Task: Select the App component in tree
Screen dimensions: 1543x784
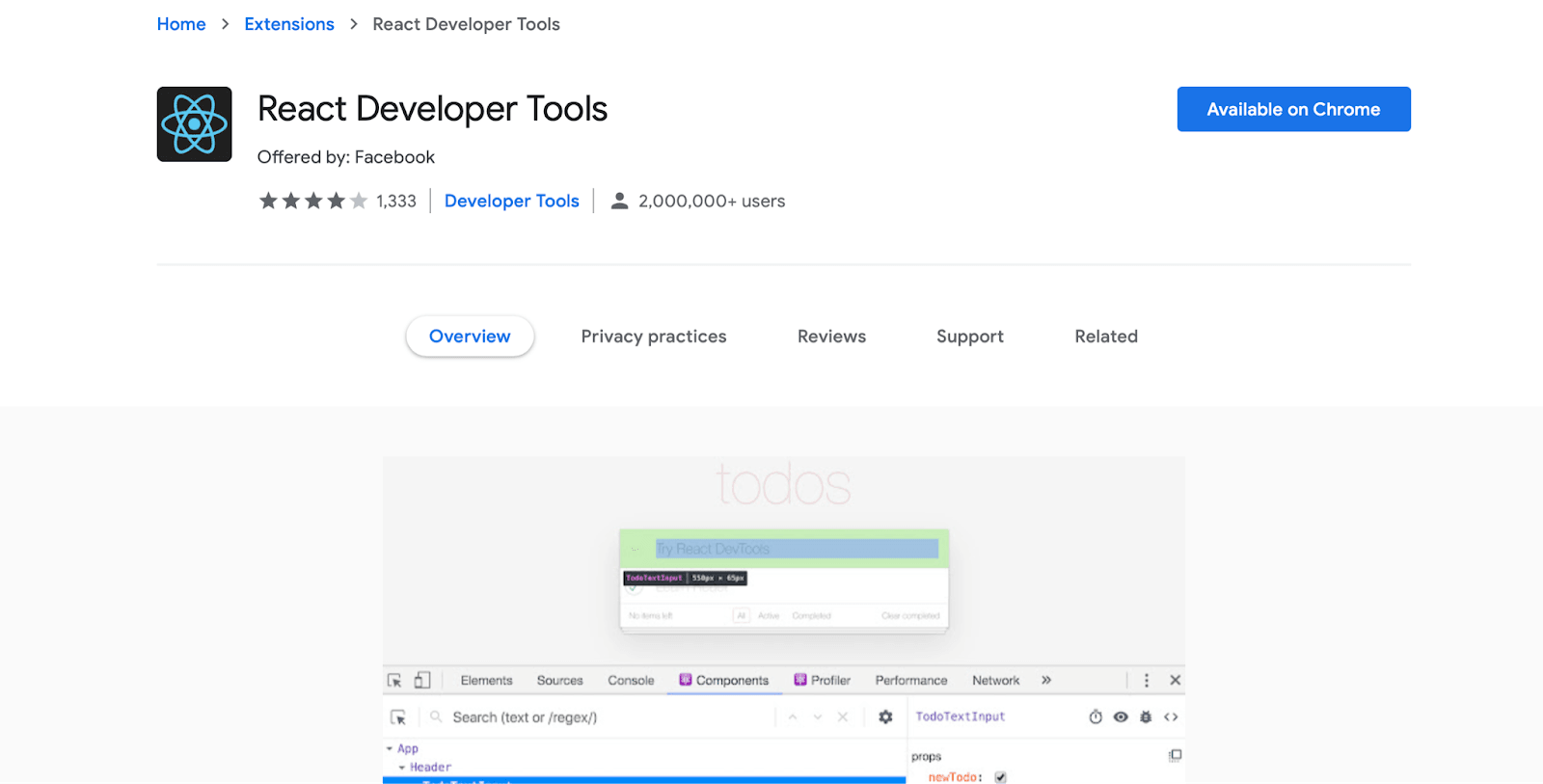Action: pyautogui.click(x=408, y=748)
